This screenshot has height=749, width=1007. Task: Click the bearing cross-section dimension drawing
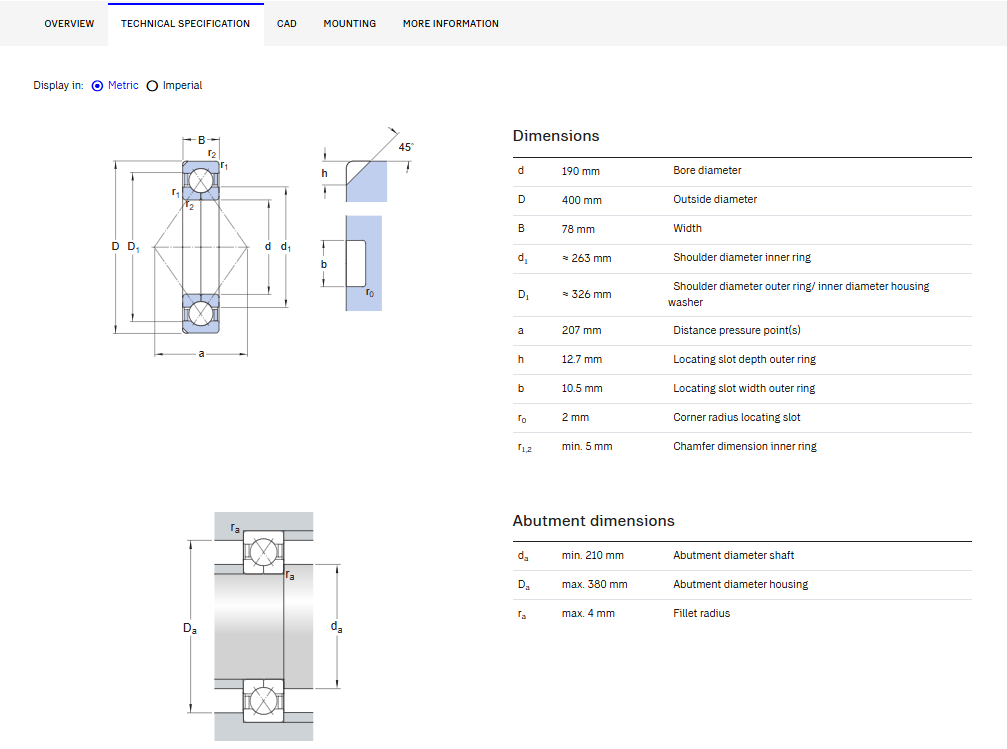click(202, 245)
